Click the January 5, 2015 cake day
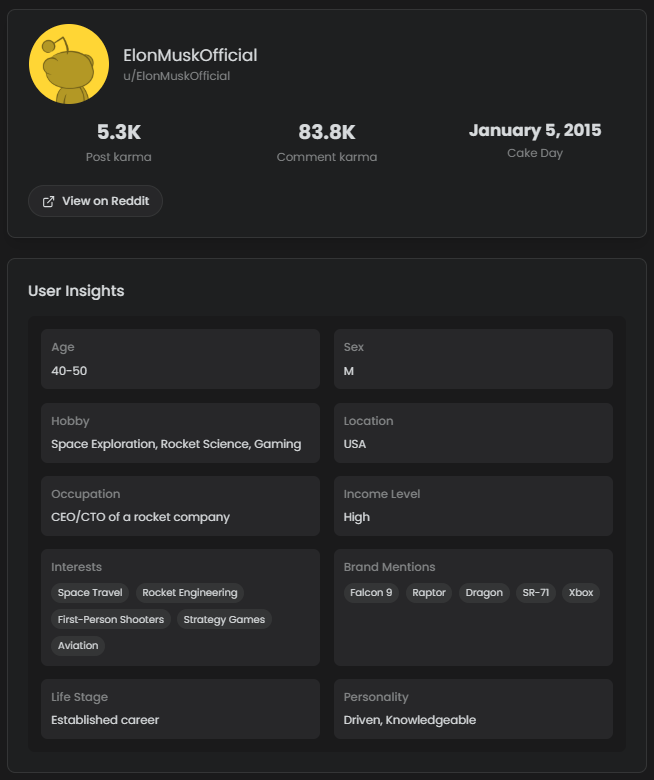This screenshot has height=780, width=654. click(x=535, y=130)
